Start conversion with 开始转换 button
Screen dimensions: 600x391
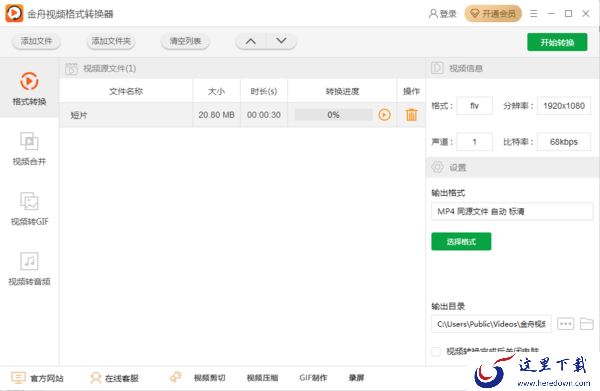pyautogui.click(x=557, y=42)
